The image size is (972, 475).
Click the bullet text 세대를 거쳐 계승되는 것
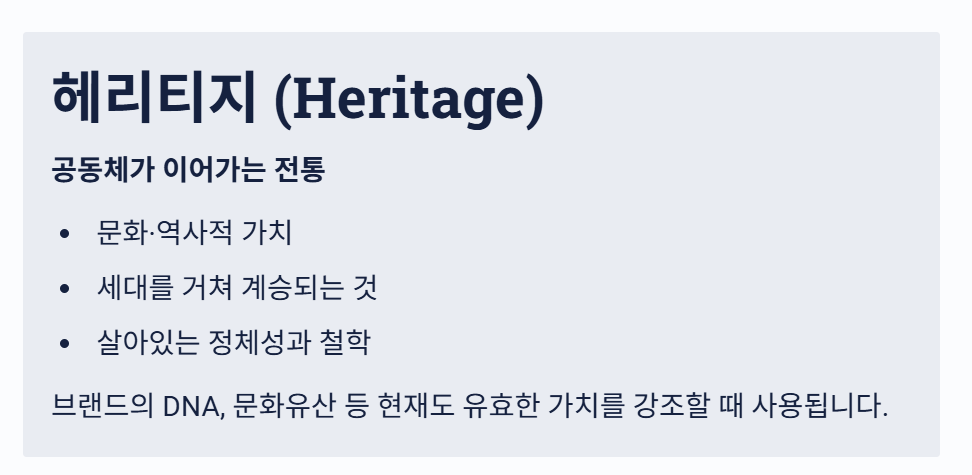pyautogui.click(x=237, y=288)
